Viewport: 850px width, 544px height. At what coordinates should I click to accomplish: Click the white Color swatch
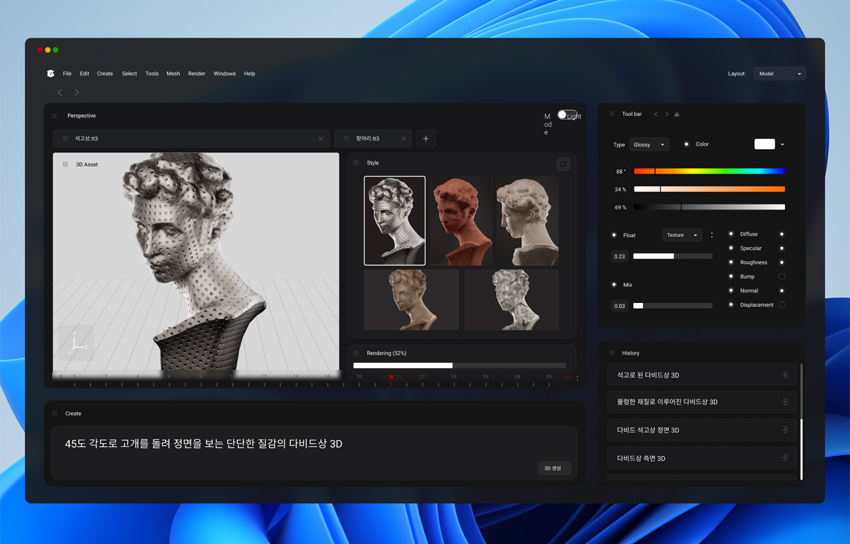pos(764,144)
